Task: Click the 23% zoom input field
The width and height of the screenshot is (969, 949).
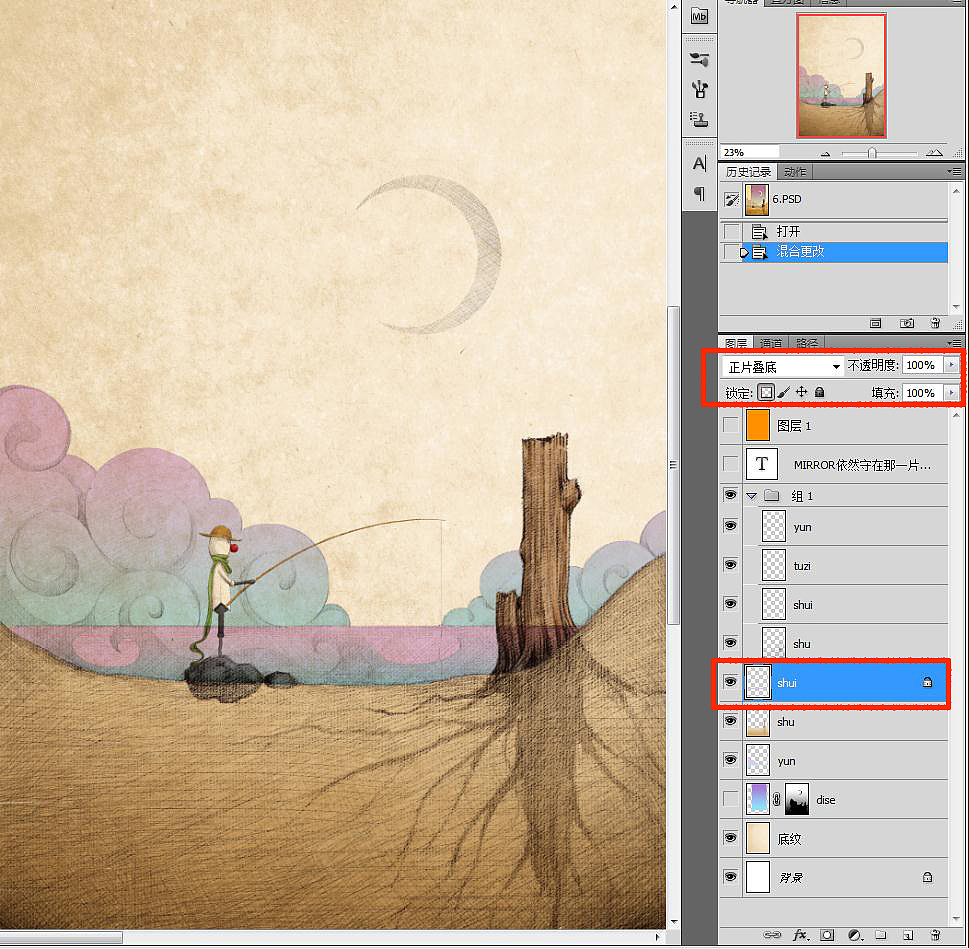Action: pos(748,153)
